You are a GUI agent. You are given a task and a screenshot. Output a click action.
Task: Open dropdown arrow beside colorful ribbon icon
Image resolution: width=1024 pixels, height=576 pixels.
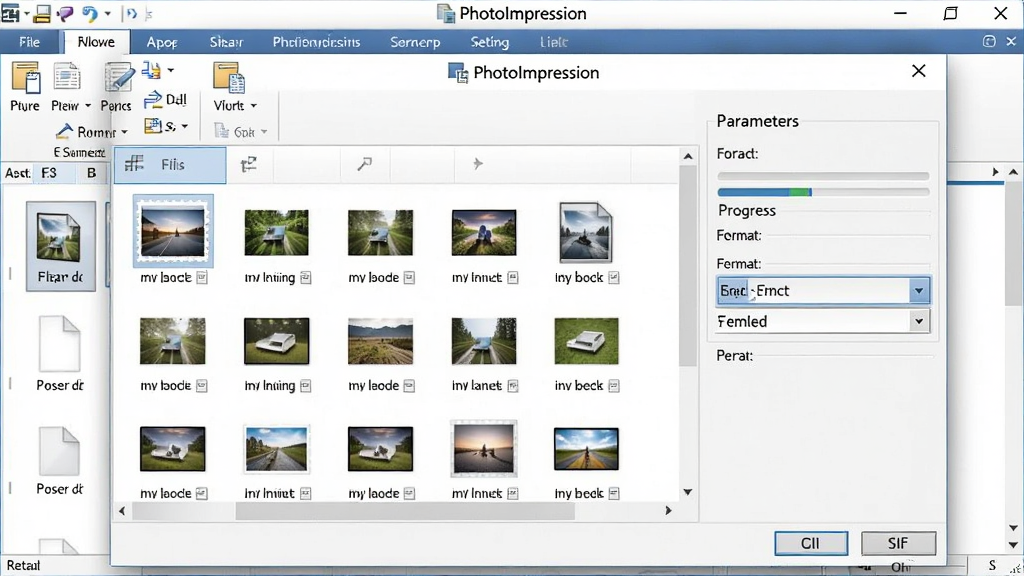pyautogui.click(x=170, y=70)
